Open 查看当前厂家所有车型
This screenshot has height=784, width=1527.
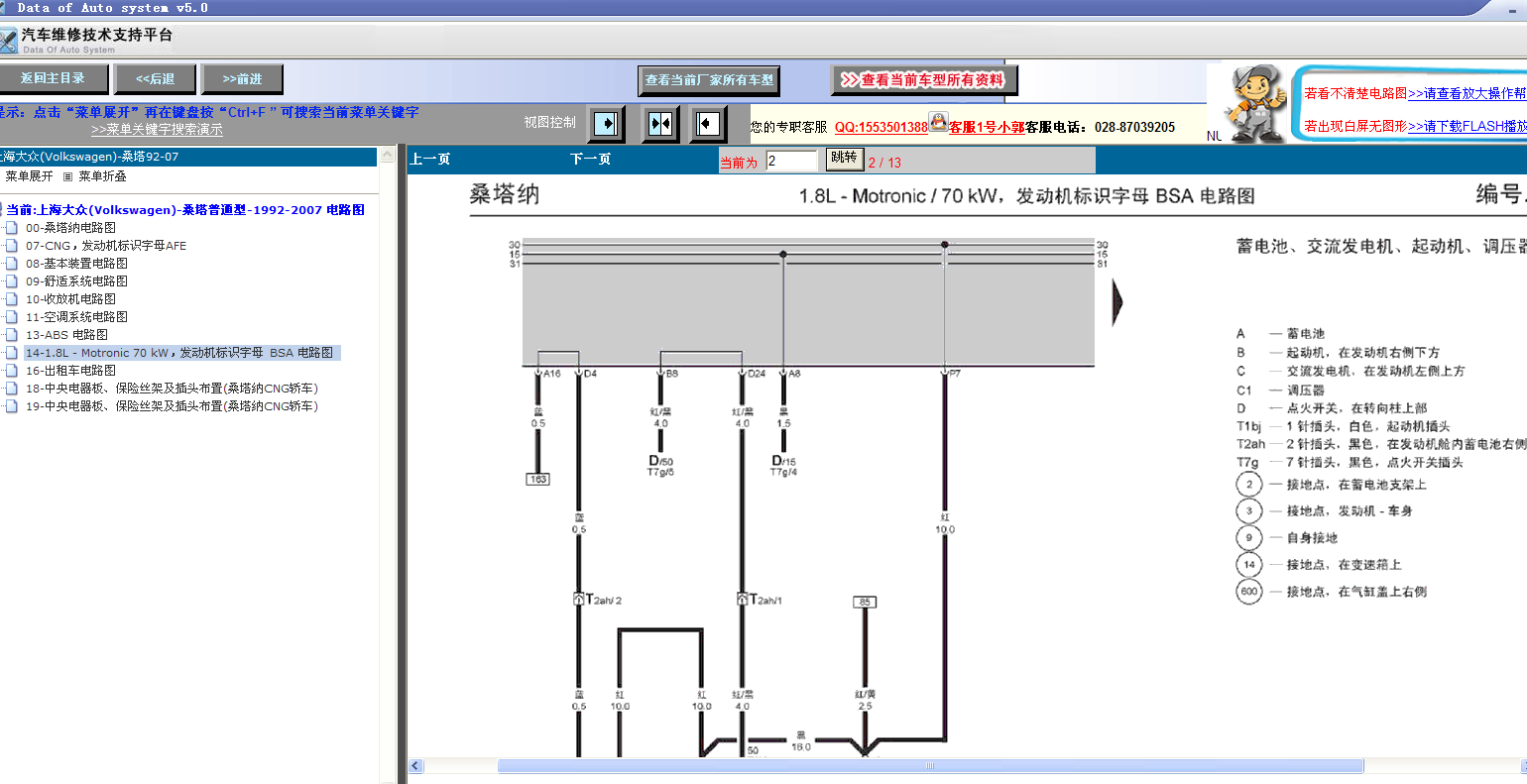point(709,80)
